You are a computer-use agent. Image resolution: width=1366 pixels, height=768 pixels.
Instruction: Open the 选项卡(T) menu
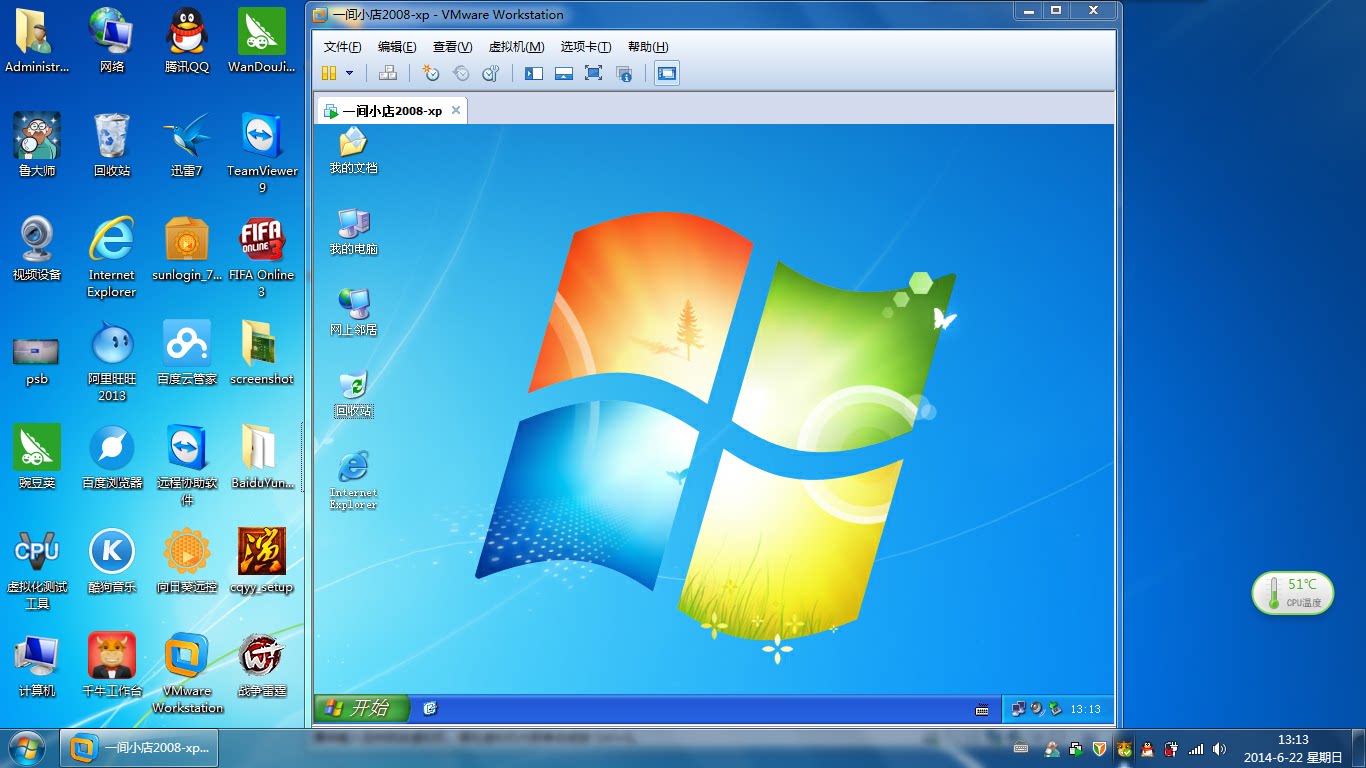tap(588, 46)
